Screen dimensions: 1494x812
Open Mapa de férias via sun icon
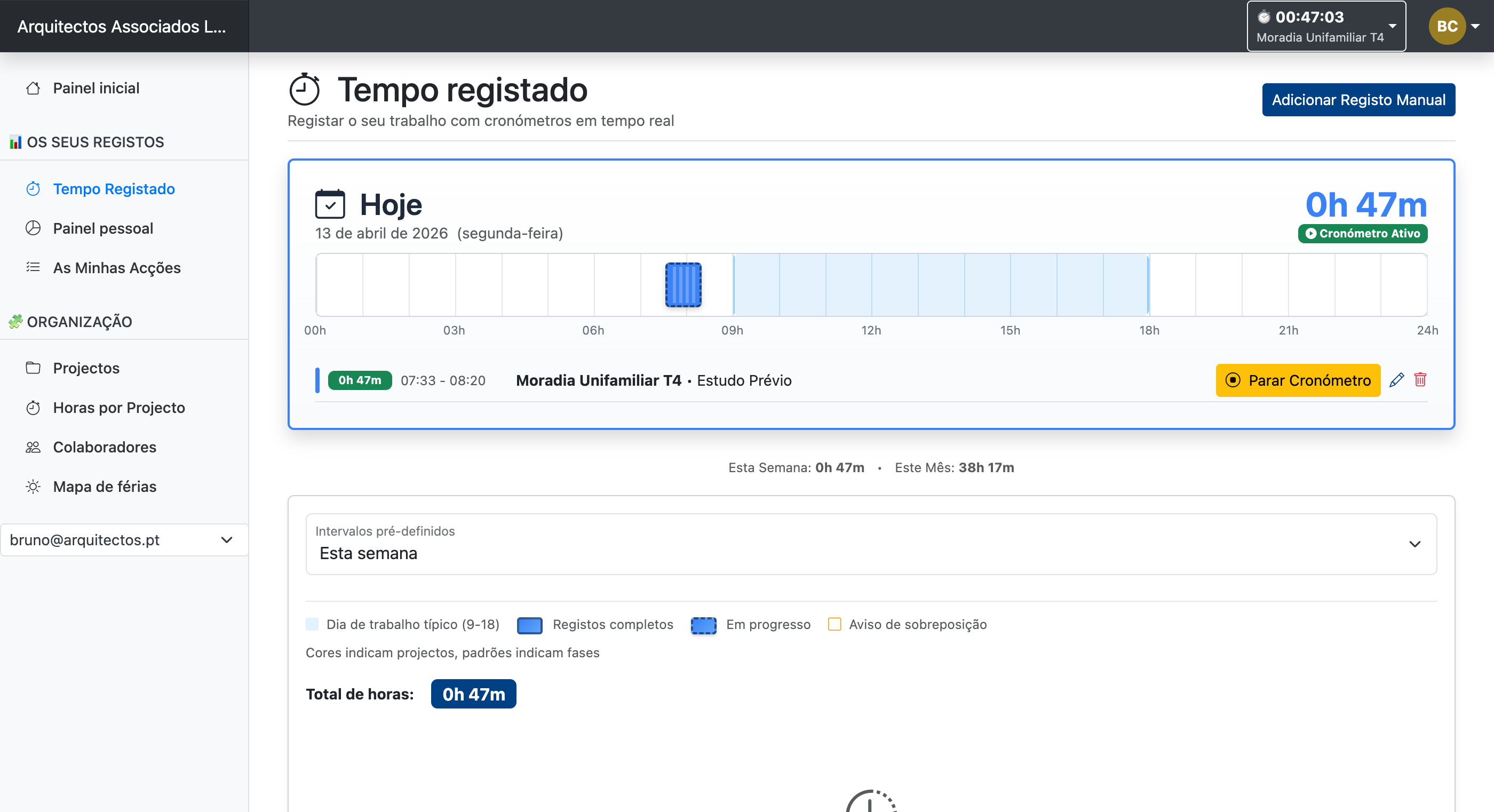click(33, 486)
